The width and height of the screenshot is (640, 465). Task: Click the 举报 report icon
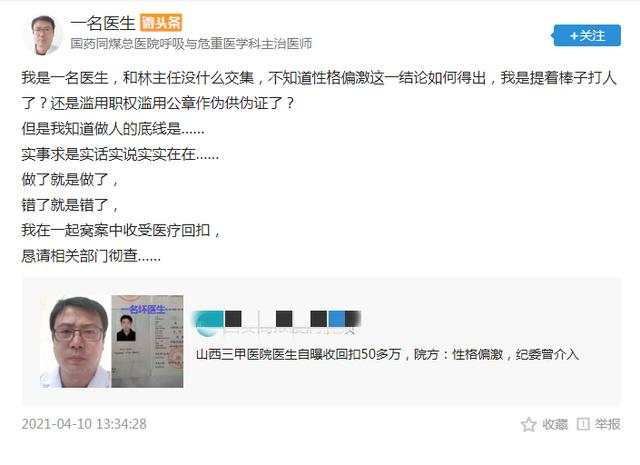[x=583, y=424]
